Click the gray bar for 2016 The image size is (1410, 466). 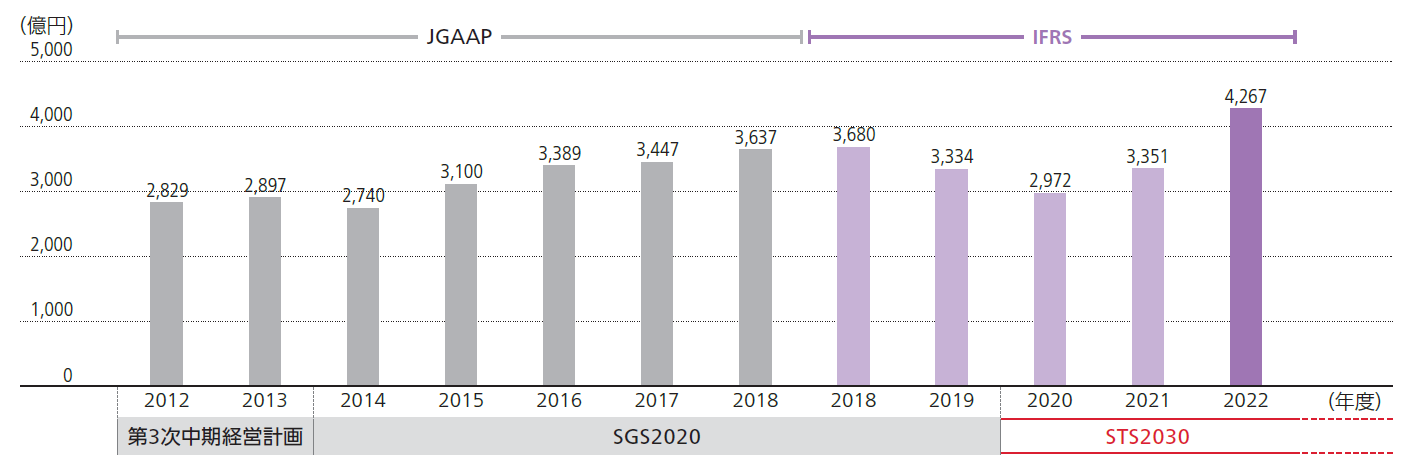click(x=559, y=276)
